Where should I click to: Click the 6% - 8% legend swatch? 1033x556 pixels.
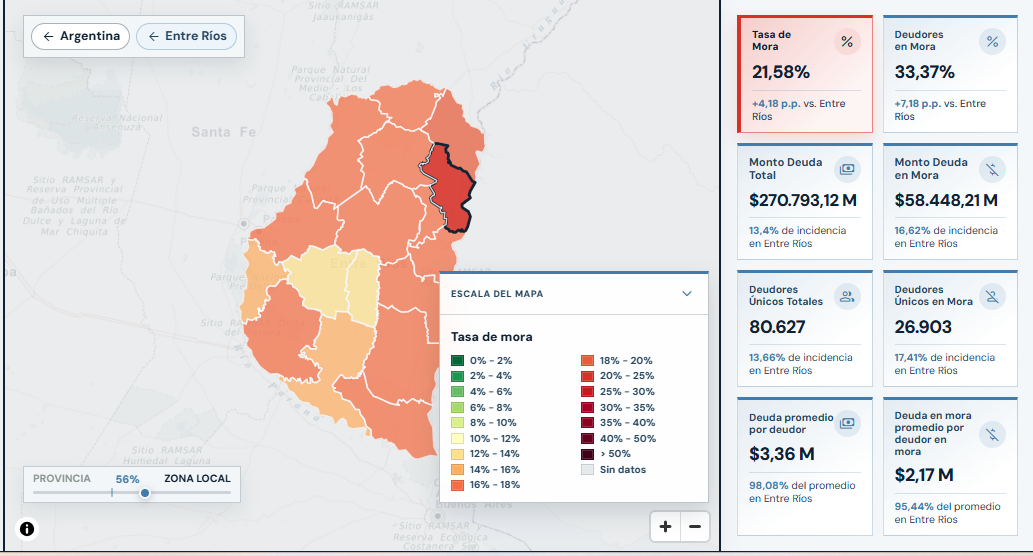457,407
